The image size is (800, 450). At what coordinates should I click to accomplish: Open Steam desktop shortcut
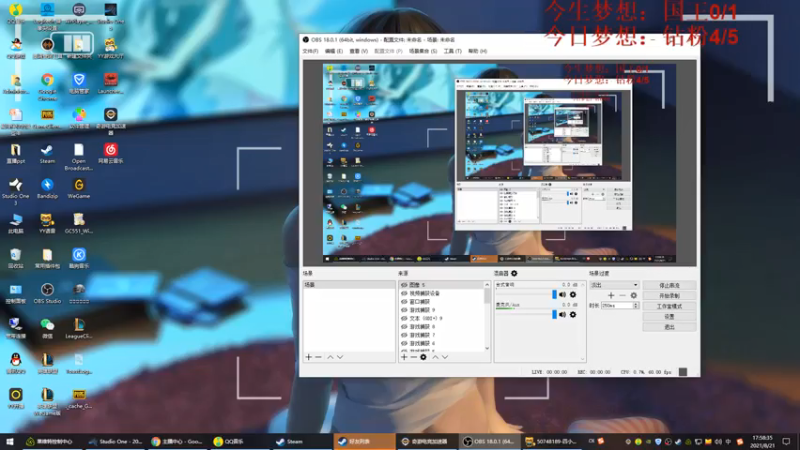(x=47, y=154)
